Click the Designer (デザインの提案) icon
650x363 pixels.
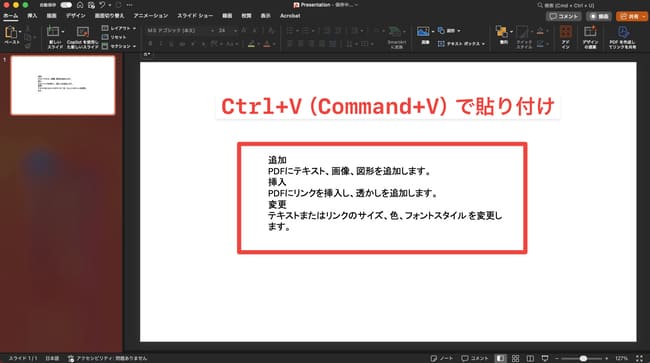(x=590, y=32)
